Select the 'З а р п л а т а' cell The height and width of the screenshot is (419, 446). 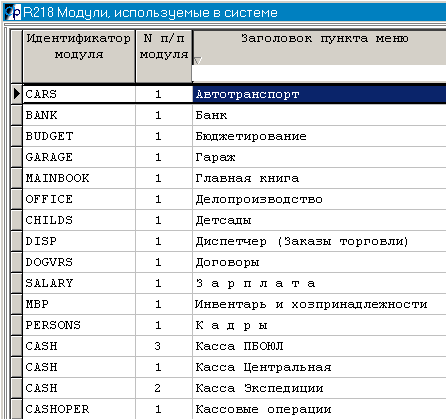point(319,283)
